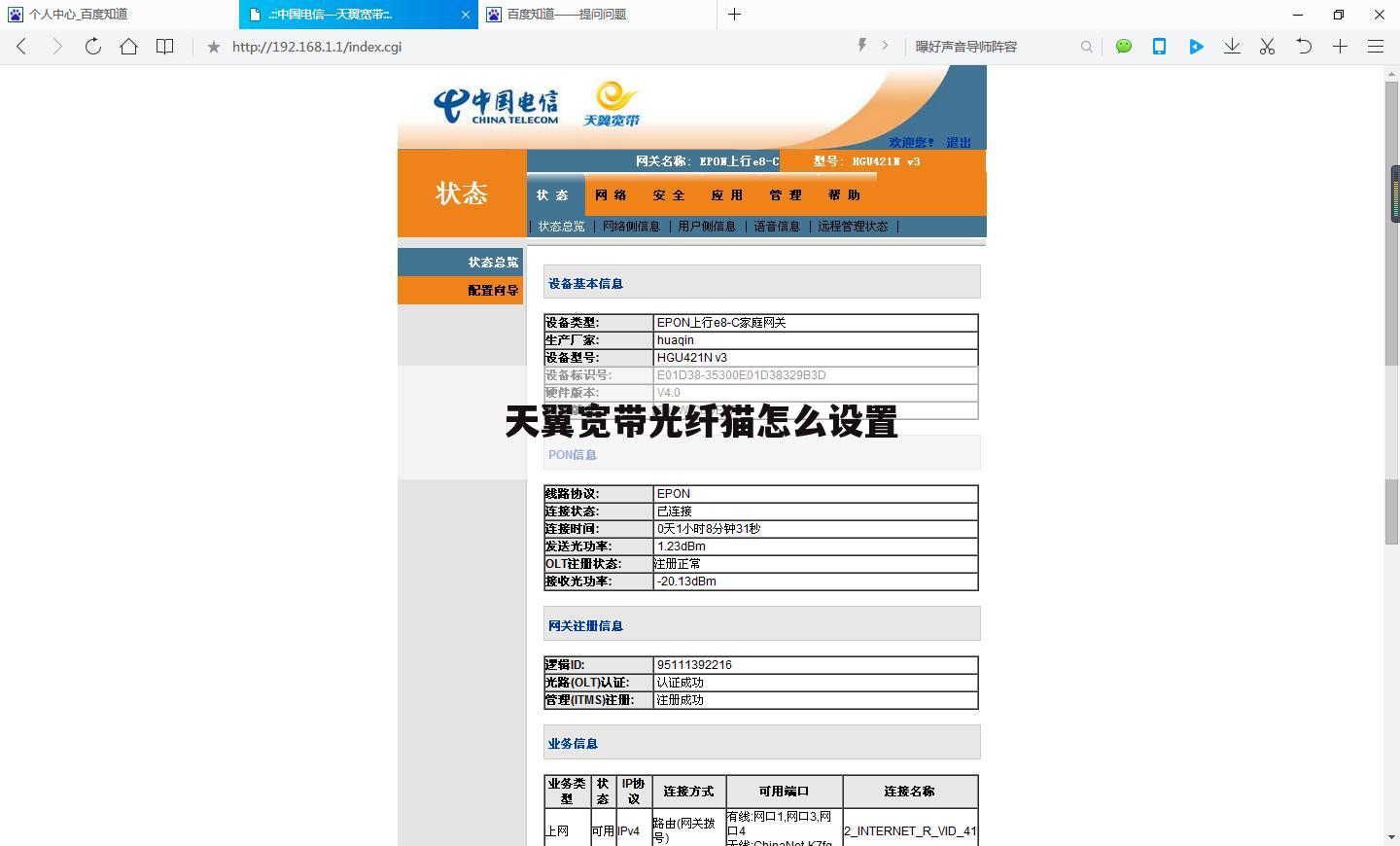This screenshot has height=846, width=1400.
Task: Open the browser hamburger menu
Action: point(1375,46)
